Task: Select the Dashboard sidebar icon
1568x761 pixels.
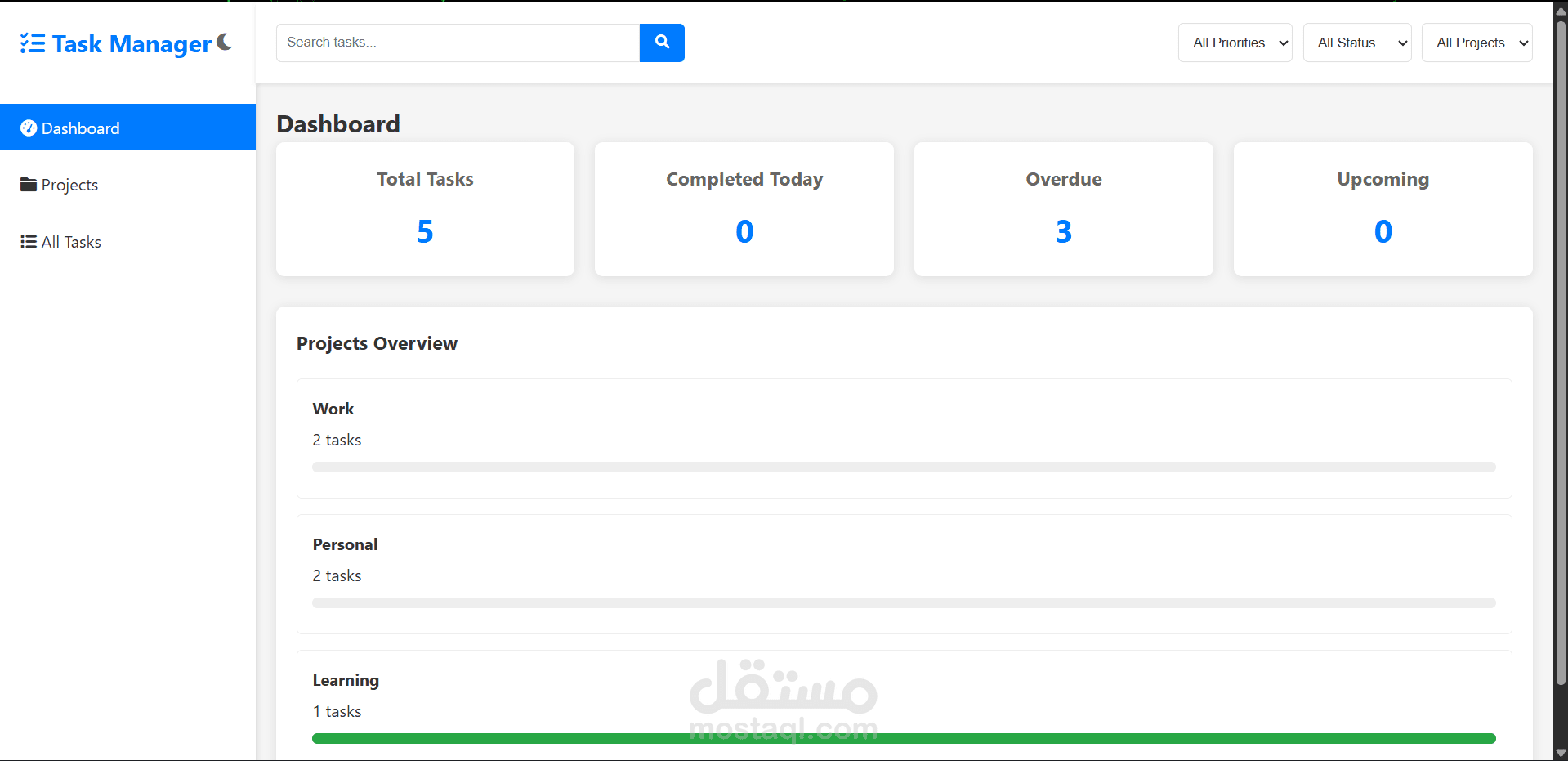Action: pos(29,128)
